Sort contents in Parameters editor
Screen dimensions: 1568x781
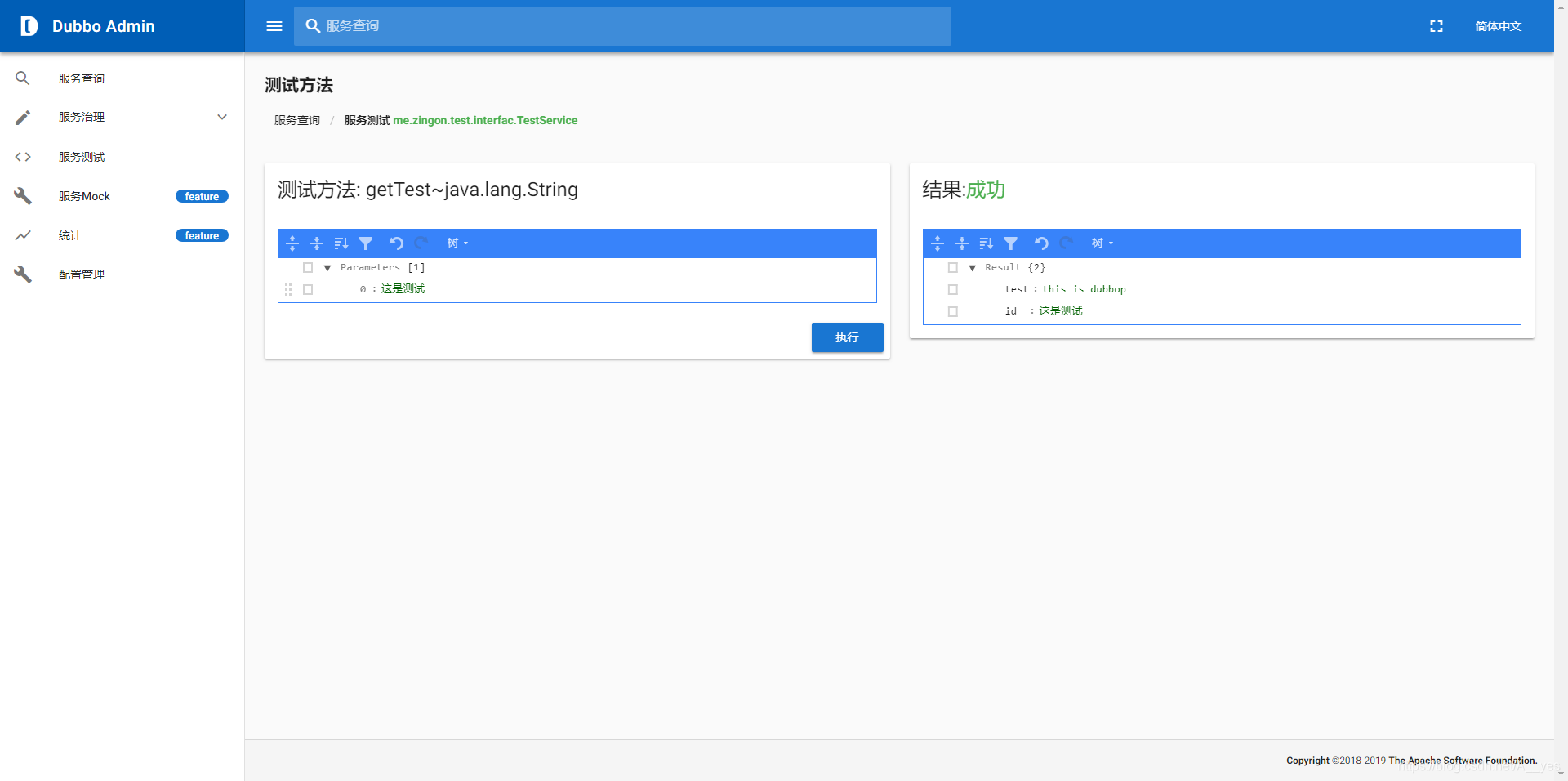pos(341,243)
